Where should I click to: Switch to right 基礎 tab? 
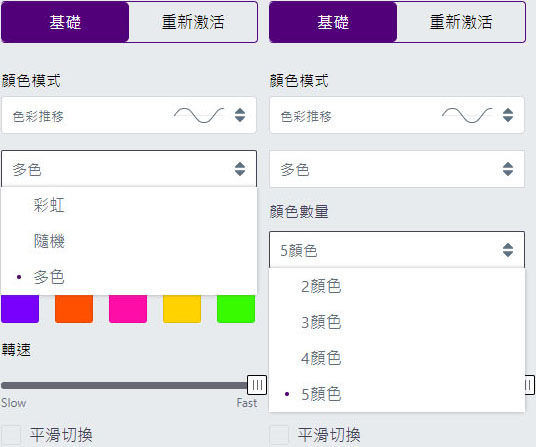coord(333,22)
